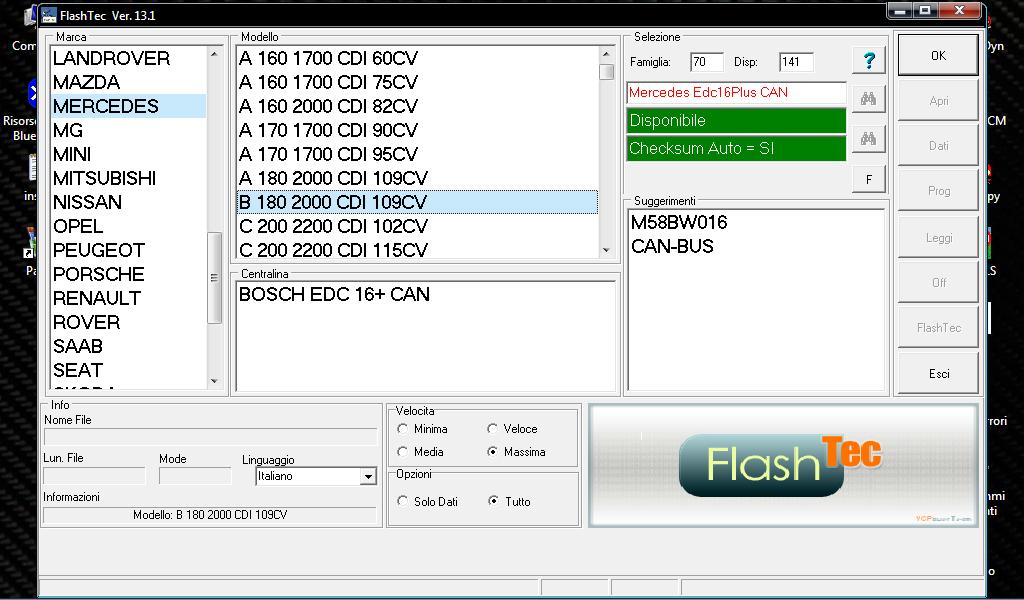Select model A 170 1700 CDI 95CV
Viewport: 1024px width, 600px height.
click(x=417, y=154)
